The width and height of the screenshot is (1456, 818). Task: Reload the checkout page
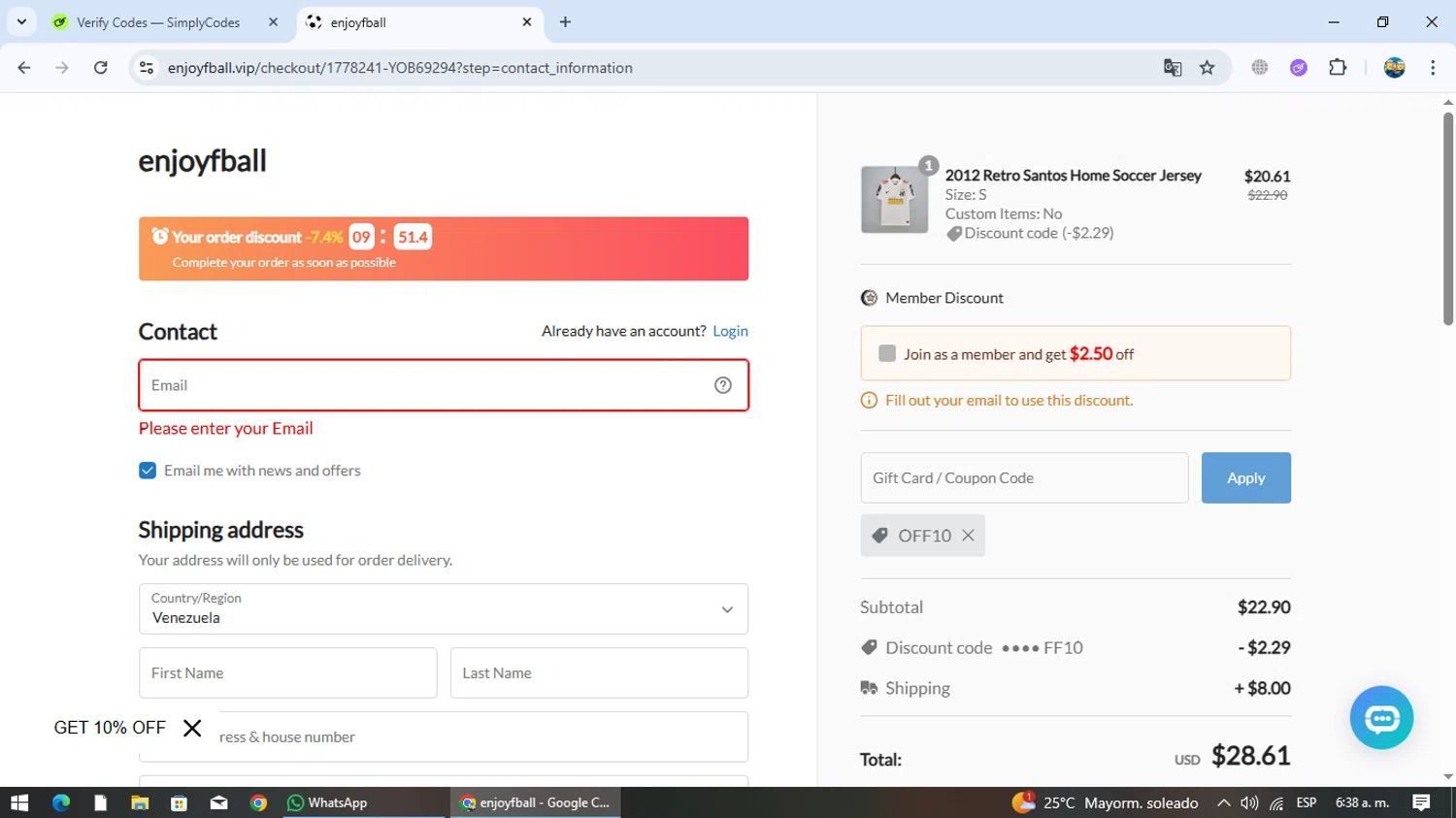[x=101, y=68]
